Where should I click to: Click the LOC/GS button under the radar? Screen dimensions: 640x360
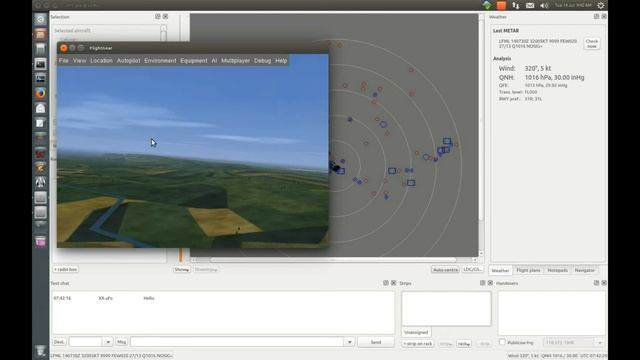click(x=473, y=269)
